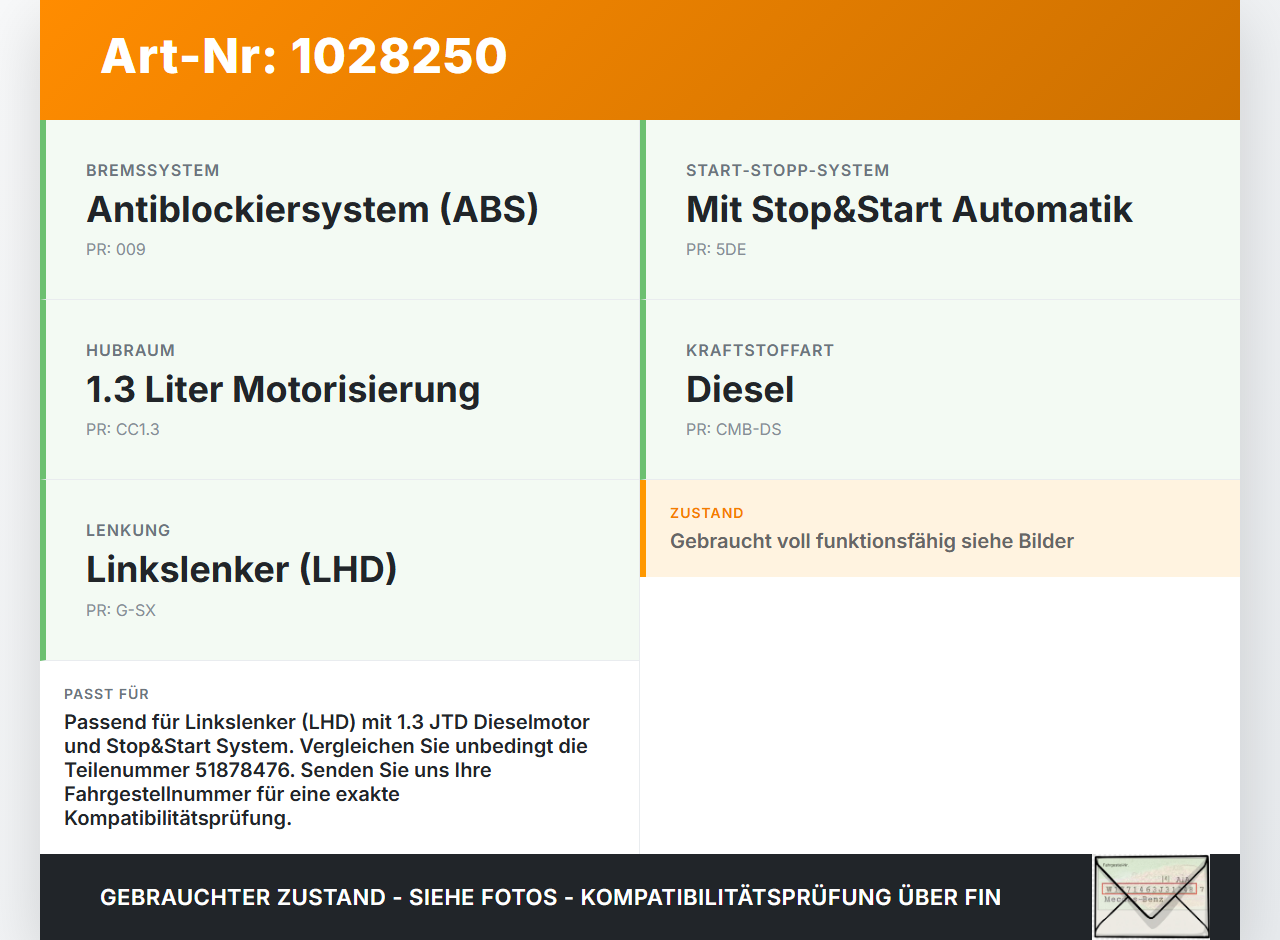The image size is (1280, 940).
Task: Click the PR: 009 code text
Action: [116, 250]
